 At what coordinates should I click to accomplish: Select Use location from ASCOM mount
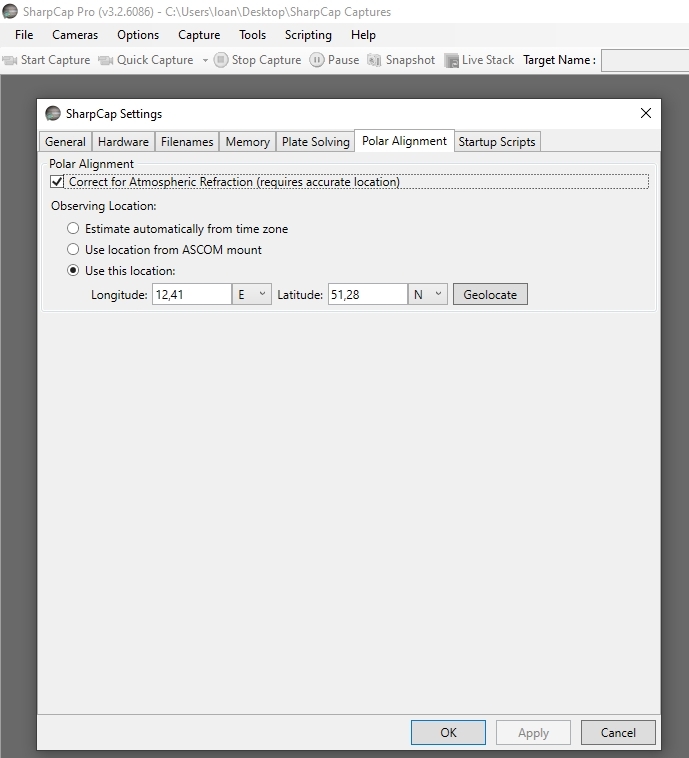point(73,250)
